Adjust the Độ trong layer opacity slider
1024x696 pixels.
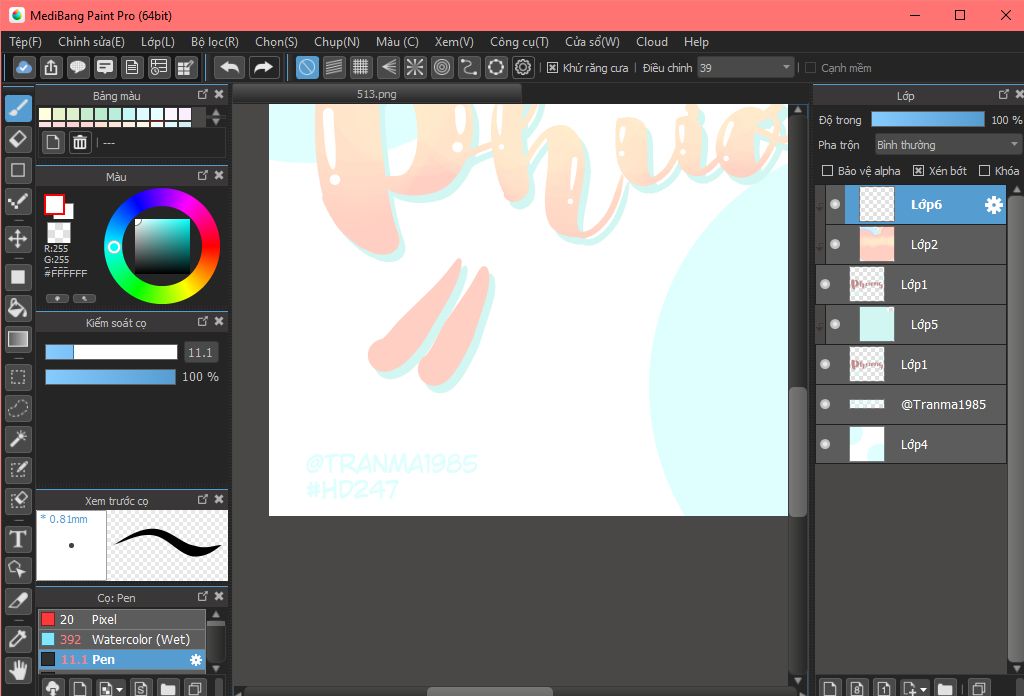click(927, 119)
